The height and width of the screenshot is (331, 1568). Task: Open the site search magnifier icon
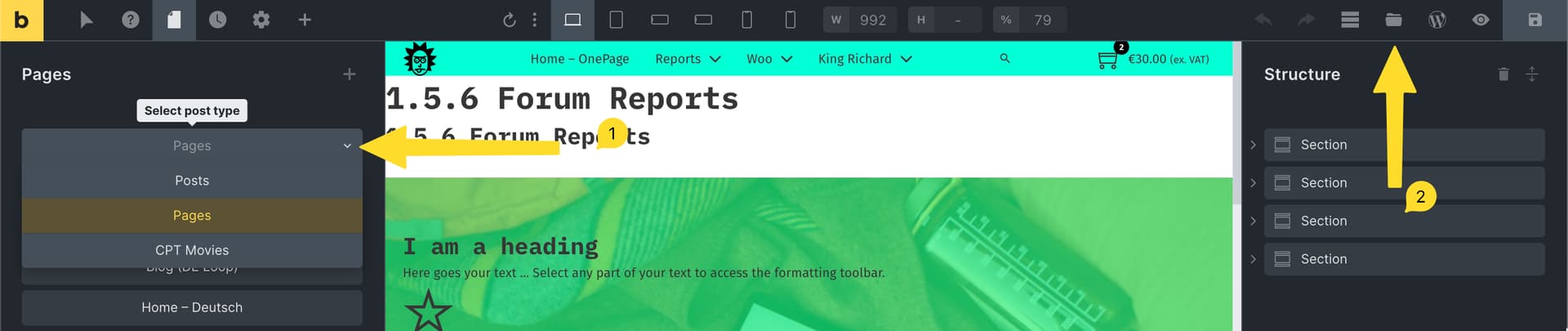pyautogui.click(x=1005, y=59)
